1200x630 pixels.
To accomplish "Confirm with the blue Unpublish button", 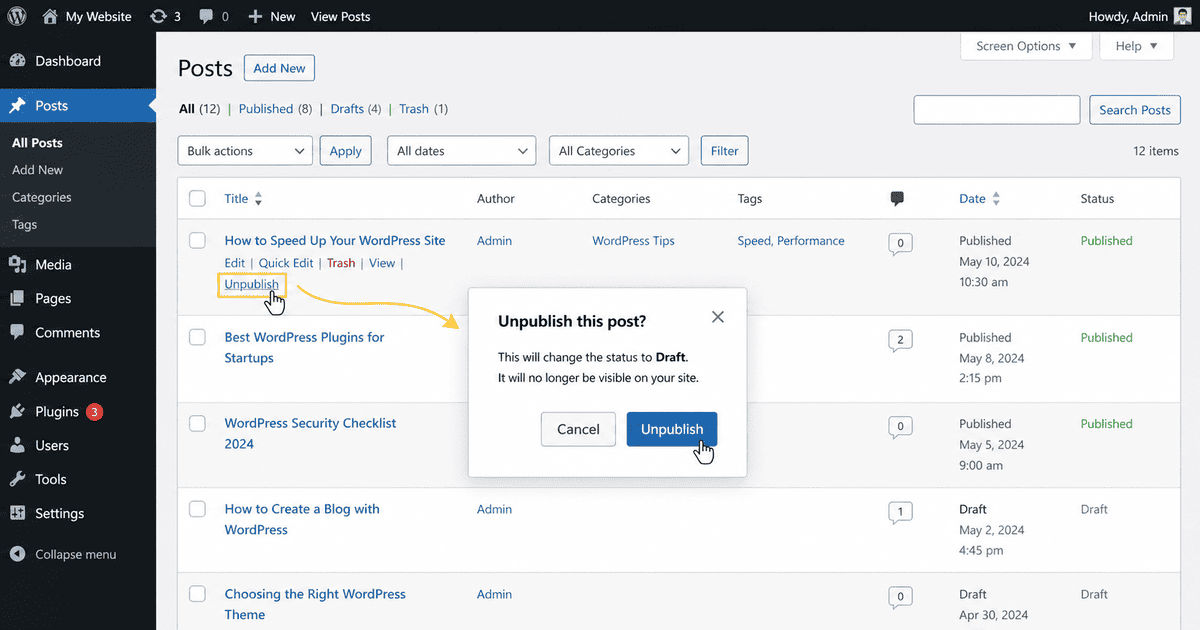I will pyautogui.click(x=672, y=429).
